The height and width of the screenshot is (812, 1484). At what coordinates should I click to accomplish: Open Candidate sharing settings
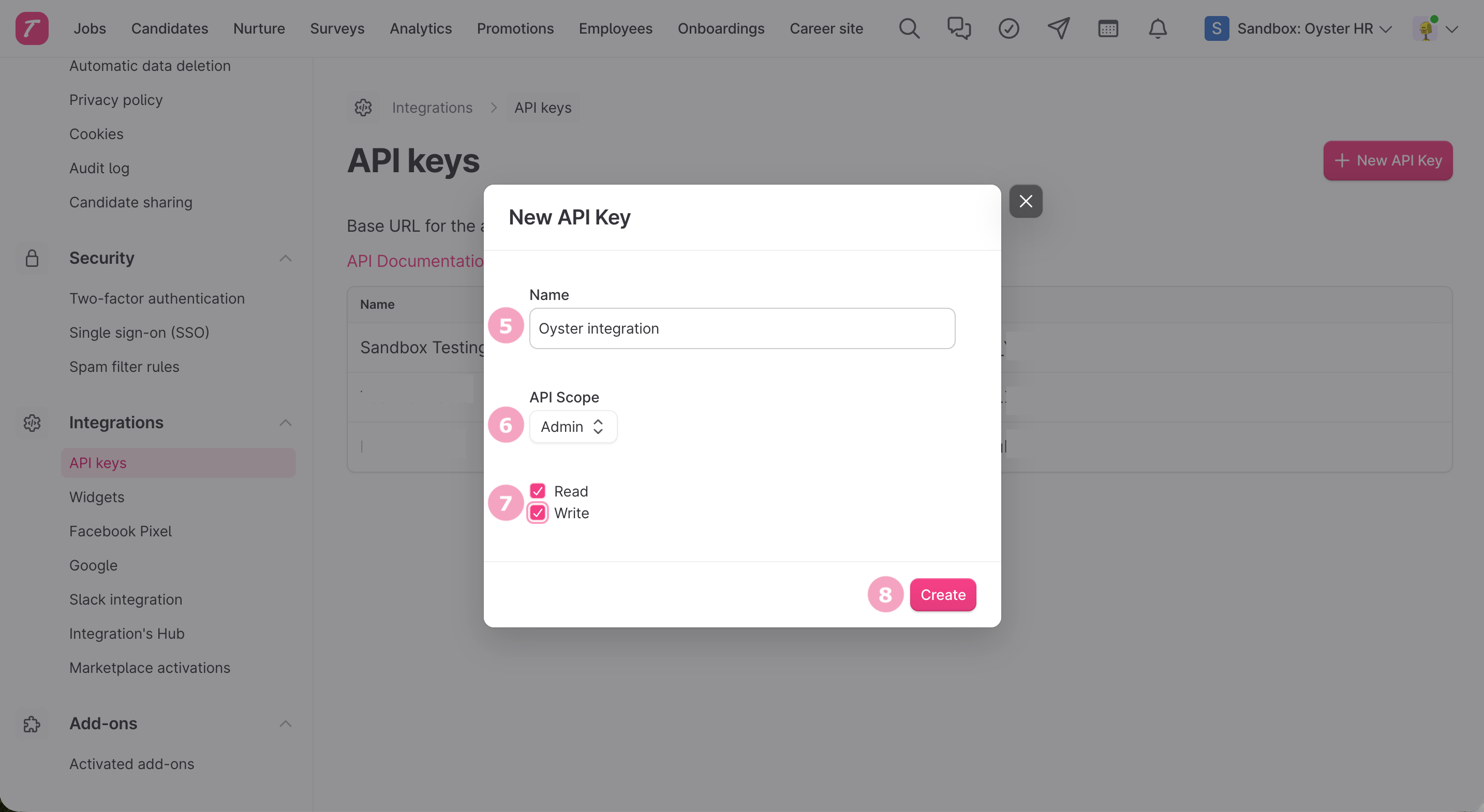pos(131,202)
